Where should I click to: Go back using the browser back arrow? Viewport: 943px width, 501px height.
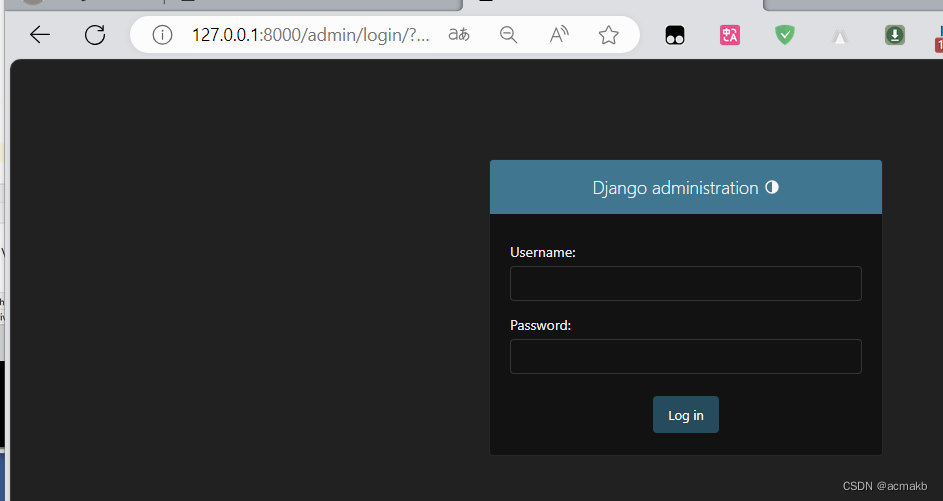(40, 35)
